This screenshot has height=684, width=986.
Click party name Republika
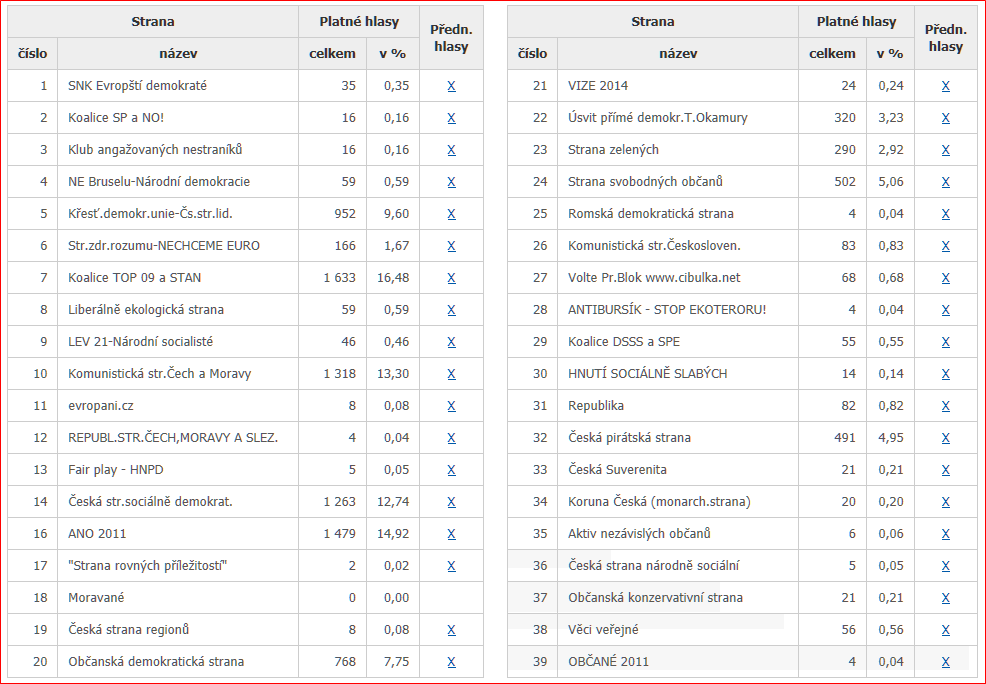coord(595,405)
